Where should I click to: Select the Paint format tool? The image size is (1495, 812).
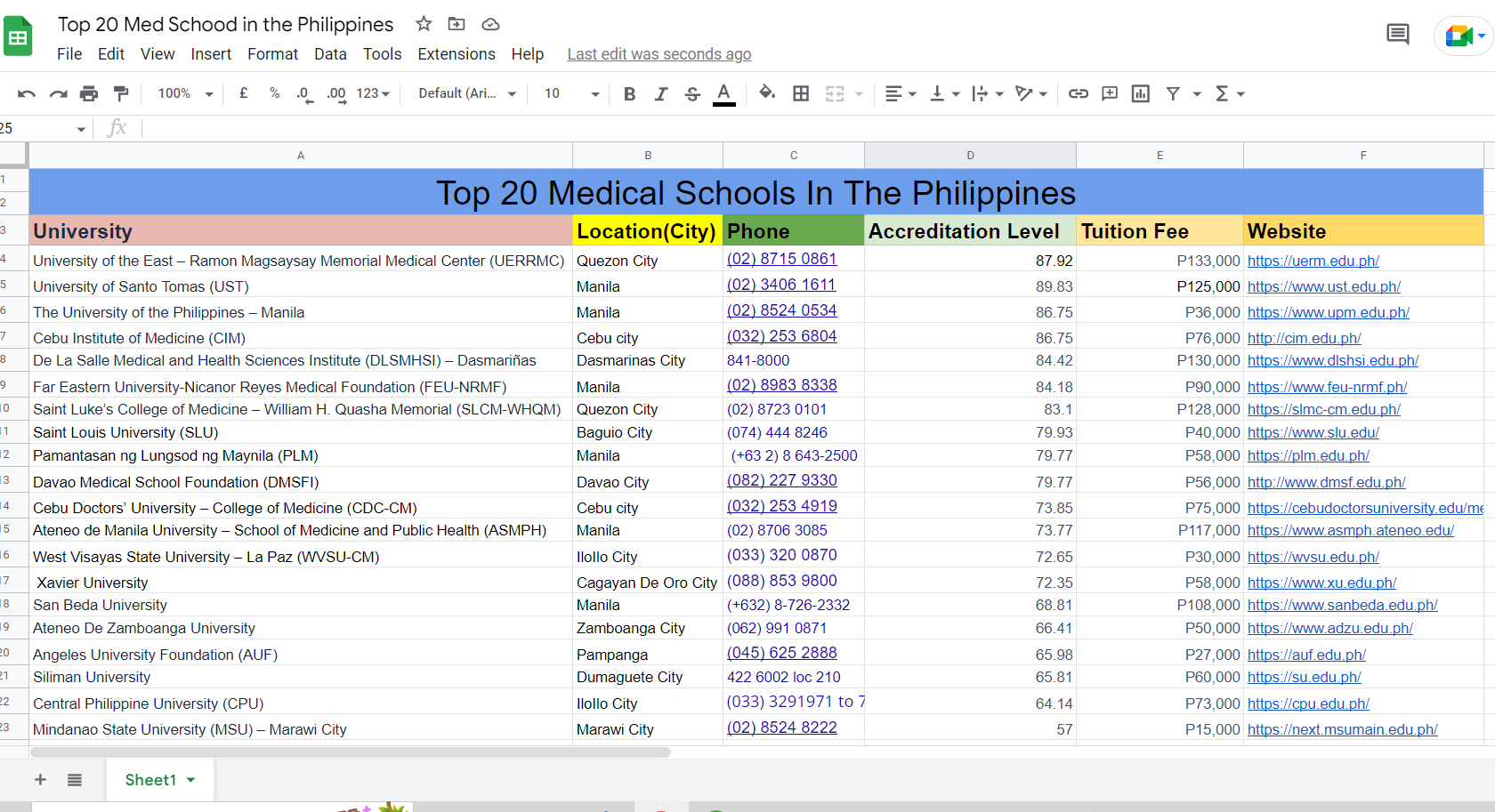pyautogui.click(x=121, y=93)
